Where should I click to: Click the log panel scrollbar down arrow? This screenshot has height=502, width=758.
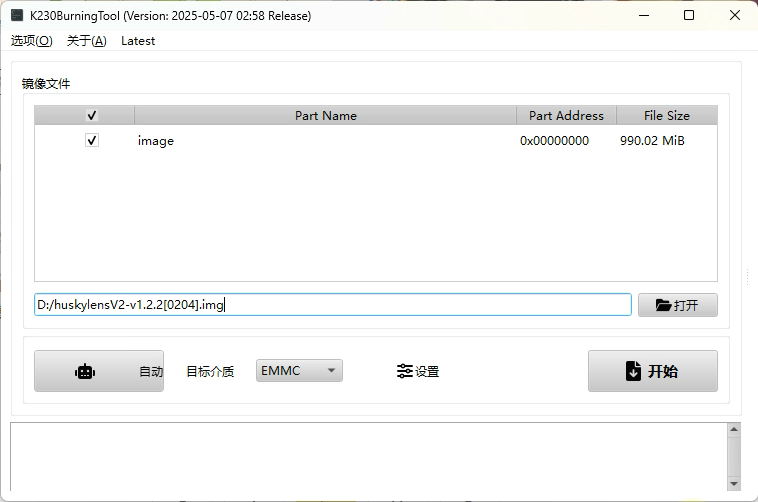point(734,484)
